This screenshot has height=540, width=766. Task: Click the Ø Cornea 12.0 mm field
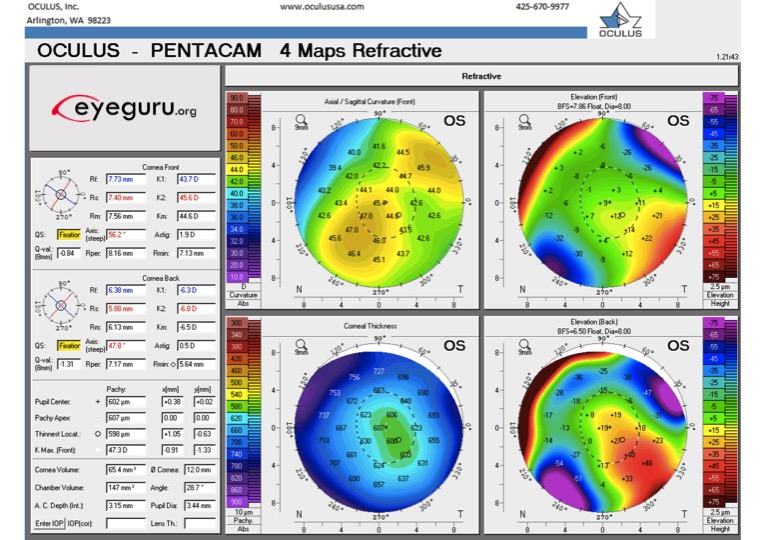click(200, 470)
